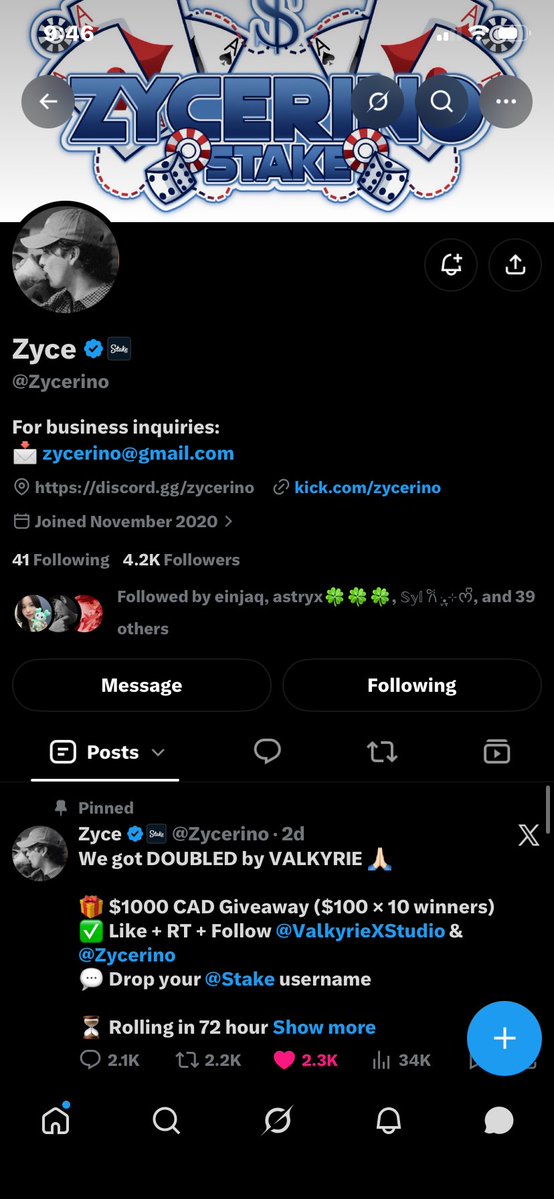Go to Home in bottom navigation
Image resolution: width=554 pixels, height=1199 pixels.
[56, 1119]
